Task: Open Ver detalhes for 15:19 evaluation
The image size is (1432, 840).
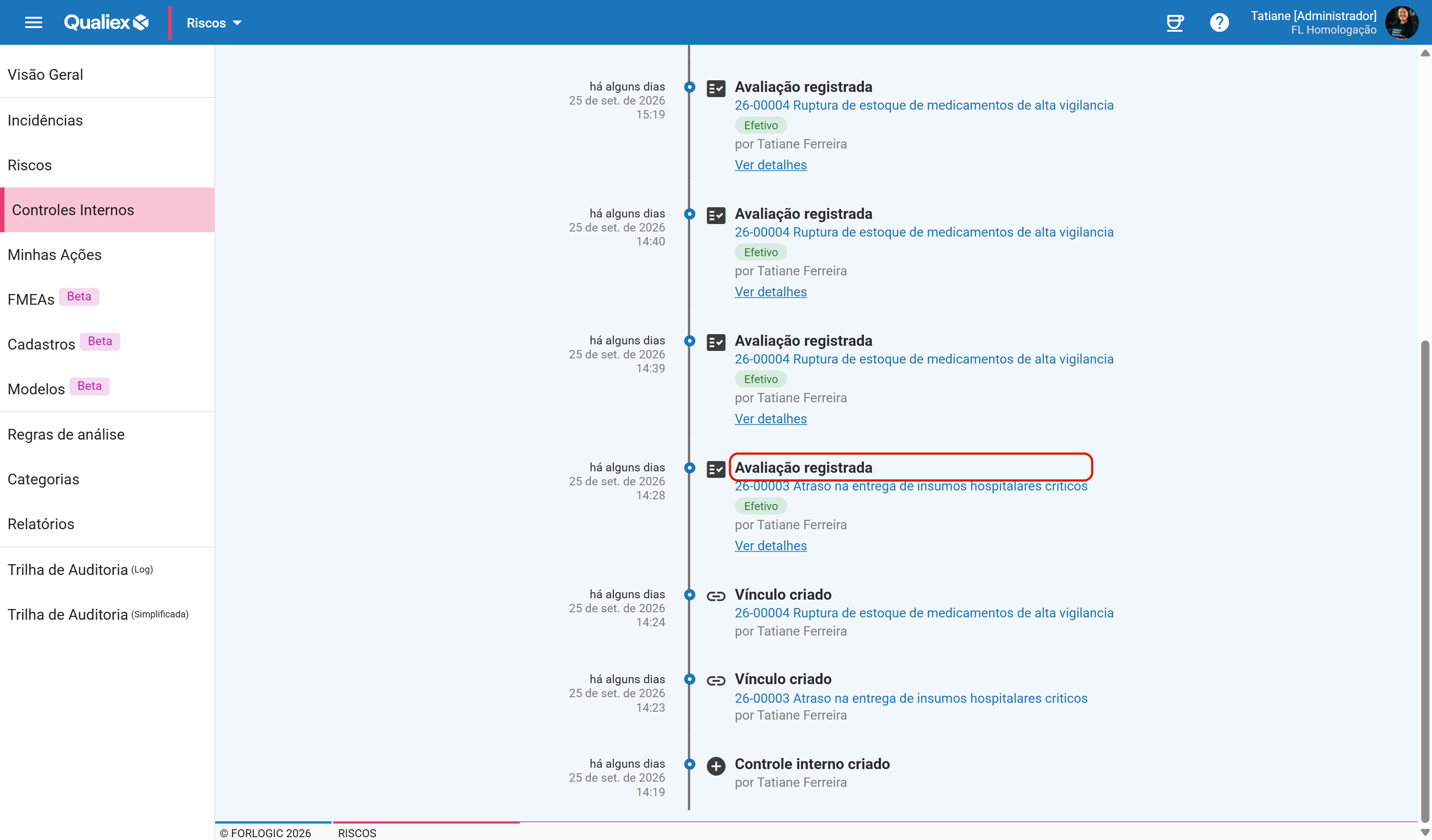Action: (x=771, y=165)
